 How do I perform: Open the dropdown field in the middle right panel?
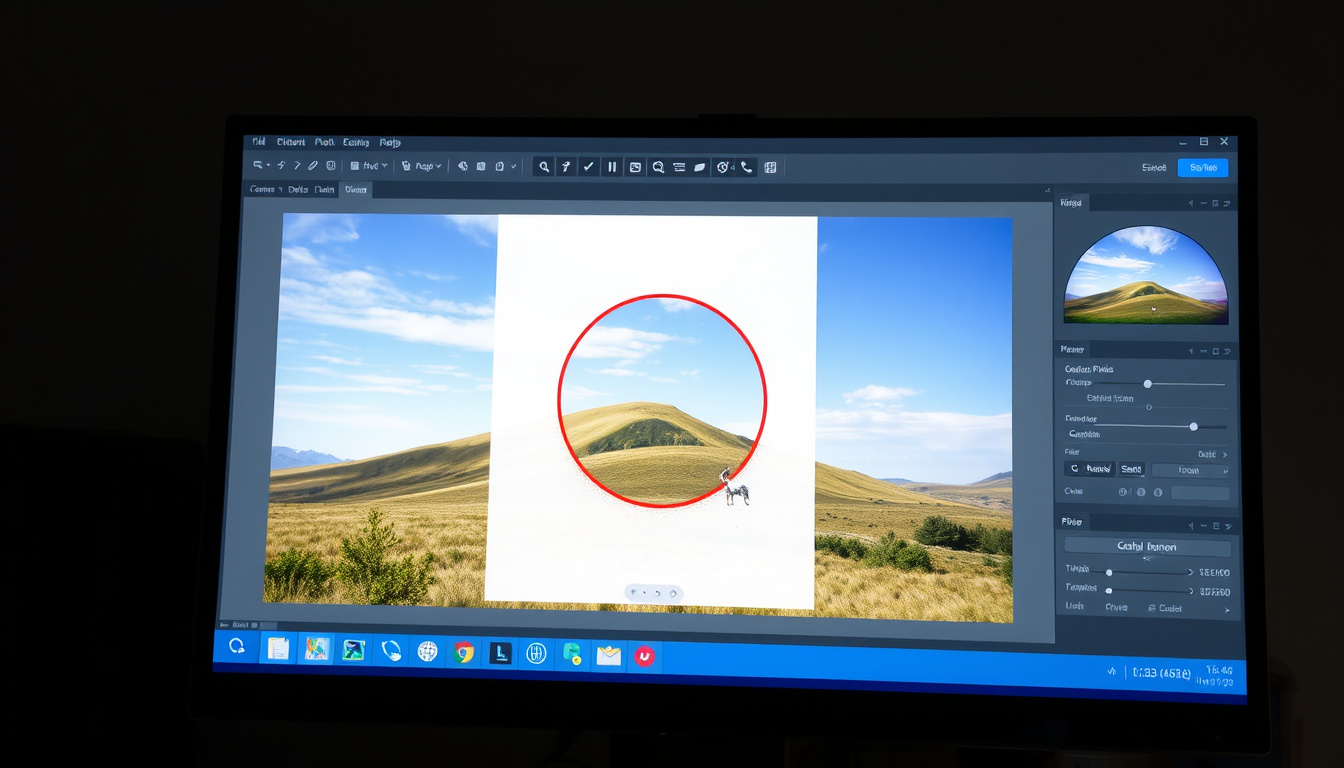(1190, 470)
